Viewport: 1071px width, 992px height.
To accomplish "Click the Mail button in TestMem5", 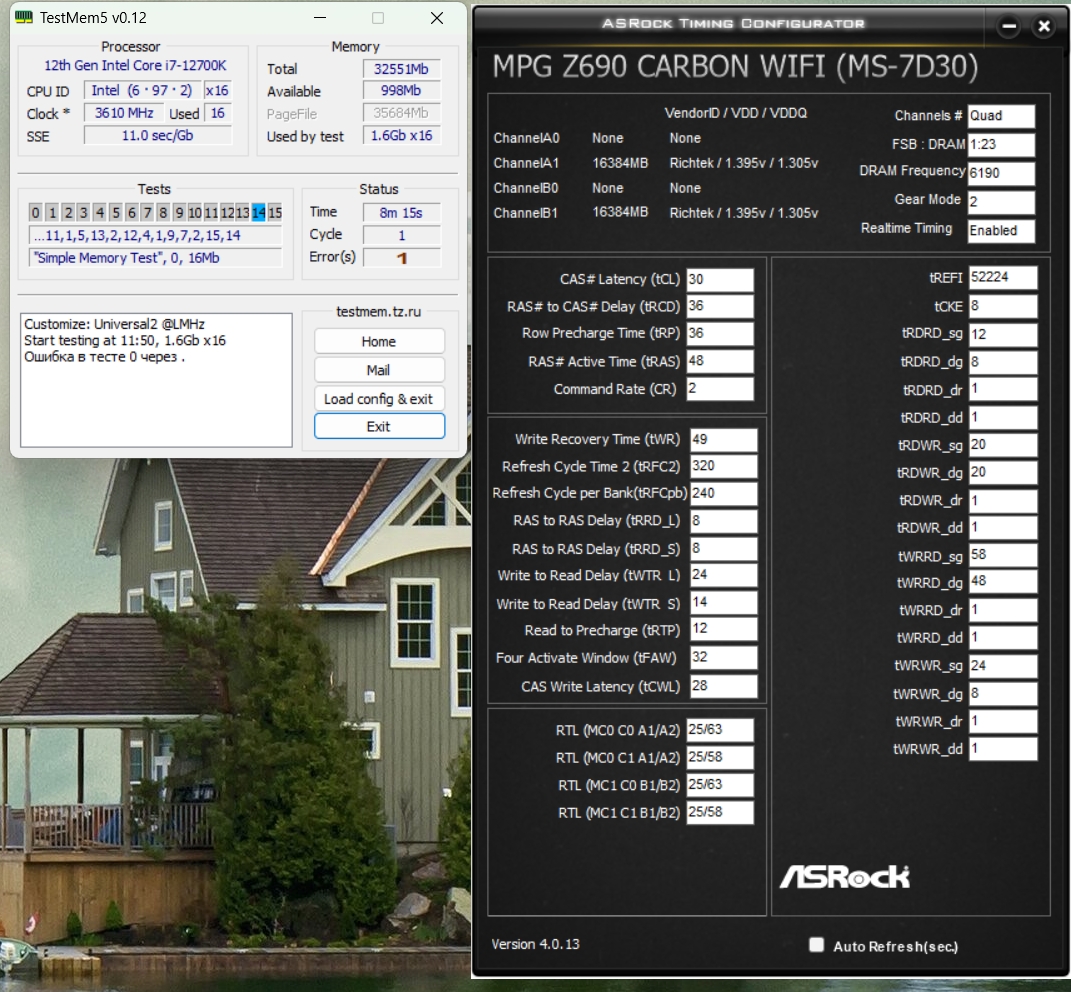I will 379,370.
